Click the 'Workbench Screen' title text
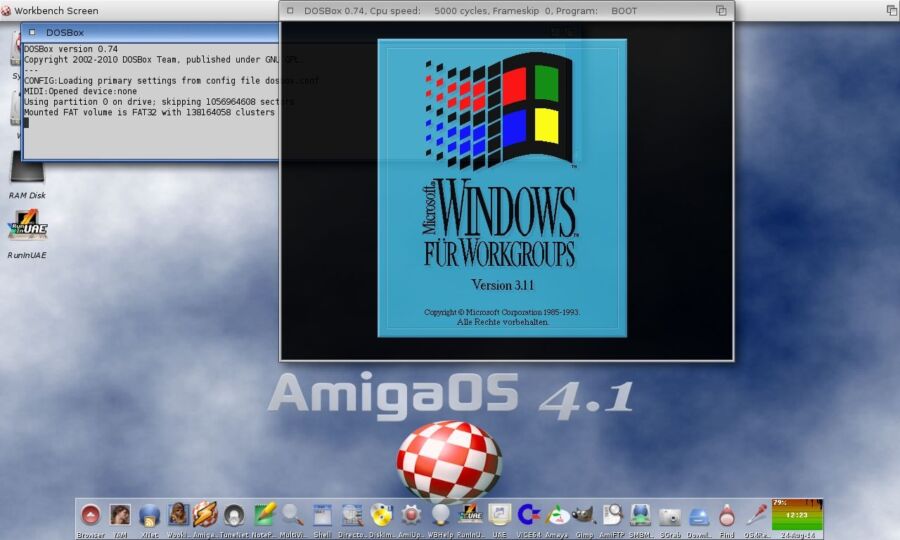900x540 pixels. (56, 10)
